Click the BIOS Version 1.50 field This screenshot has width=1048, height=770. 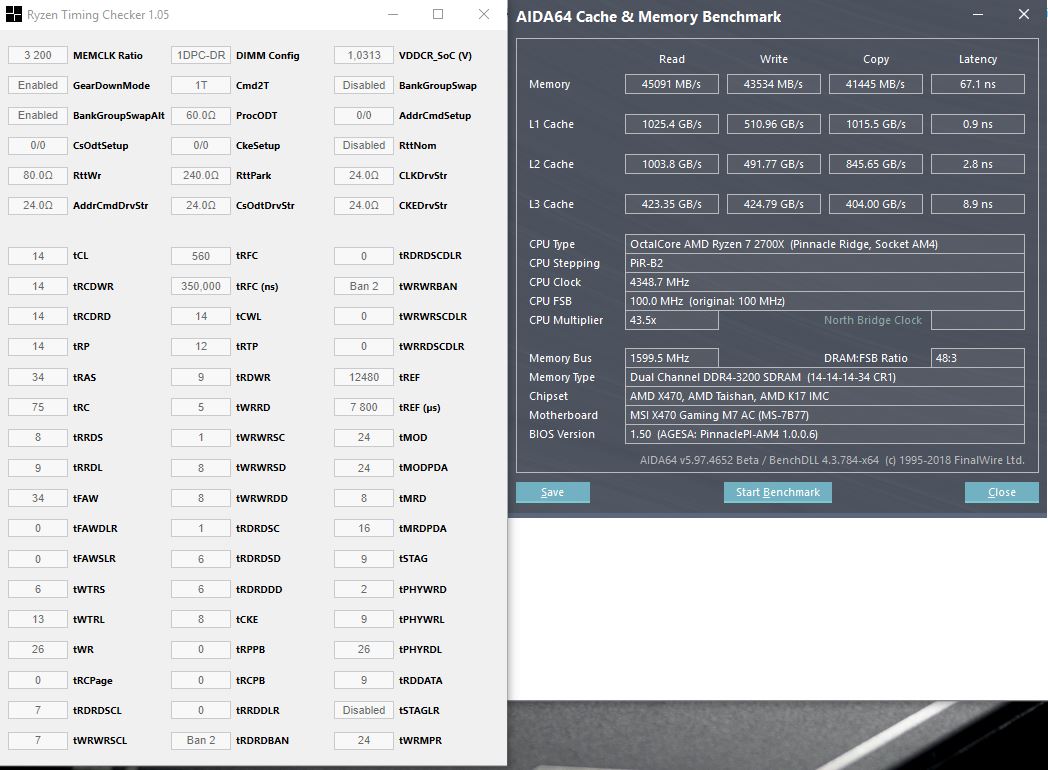click(x=825, y=434)
